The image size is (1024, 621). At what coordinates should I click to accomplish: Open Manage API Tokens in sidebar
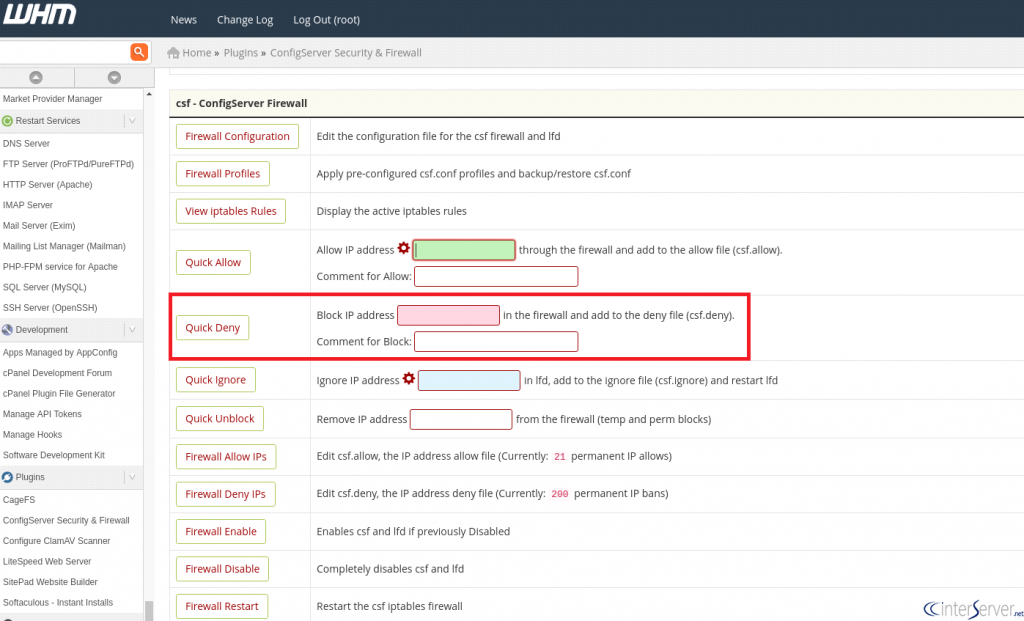[42, 414]
